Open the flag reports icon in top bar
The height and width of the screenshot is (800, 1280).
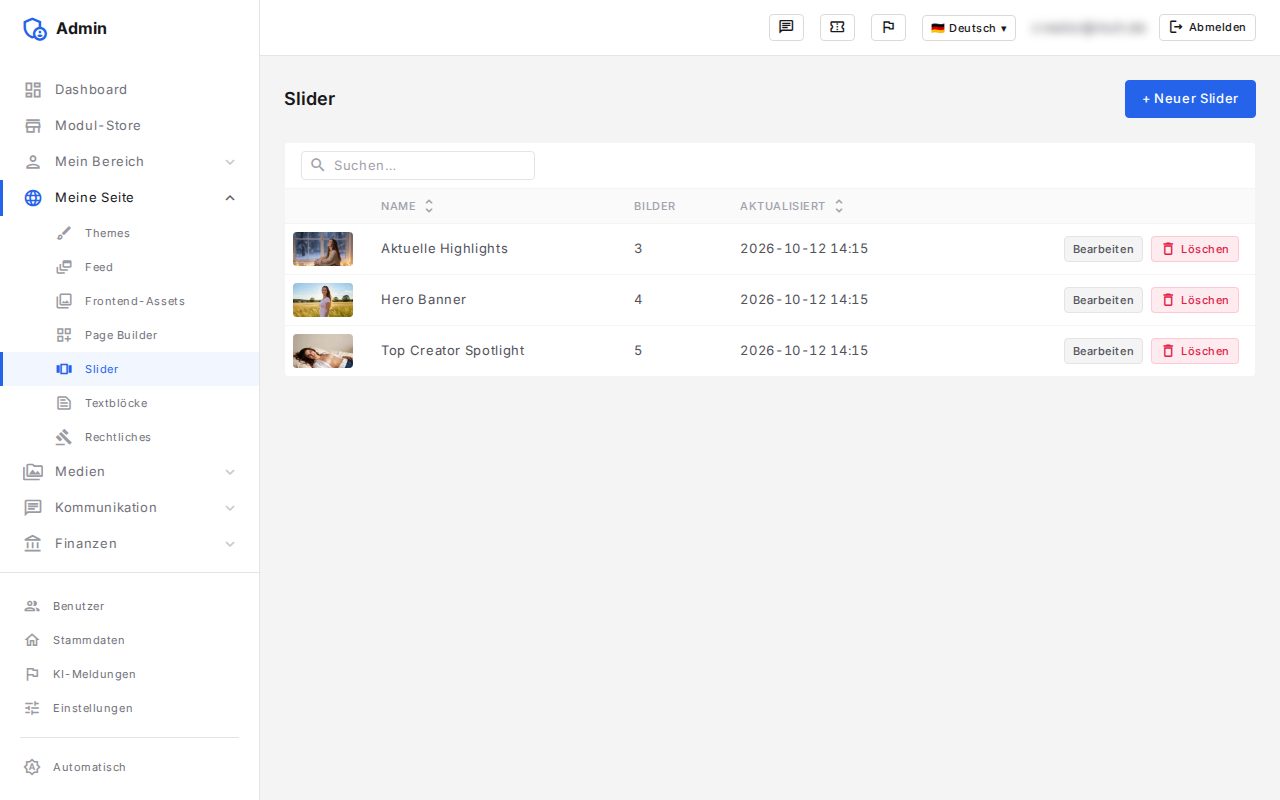888,28
